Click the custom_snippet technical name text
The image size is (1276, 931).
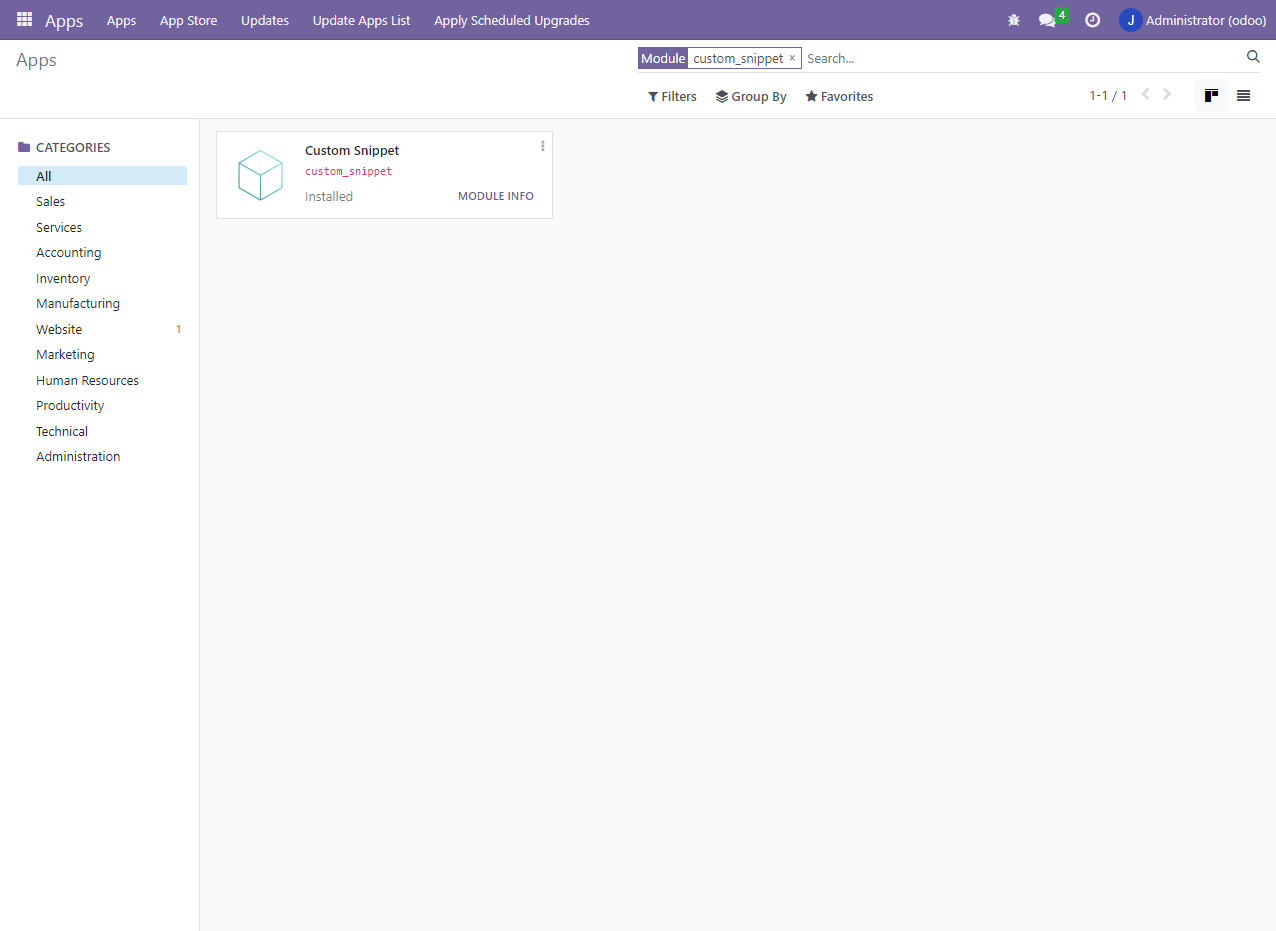(349, 172)
